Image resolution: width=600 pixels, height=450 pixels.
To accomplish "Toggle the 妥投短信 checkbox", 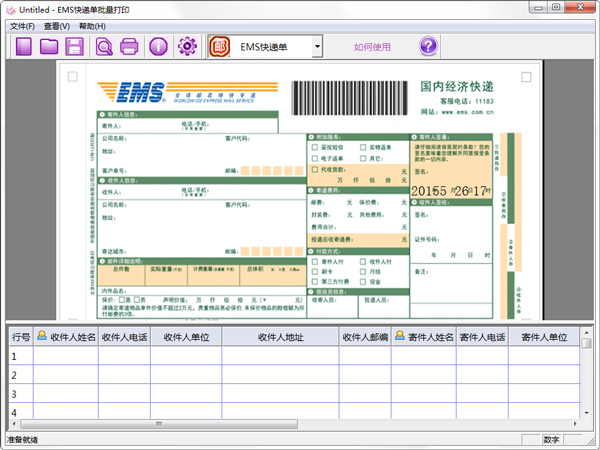I will click(x=315, y=147).
